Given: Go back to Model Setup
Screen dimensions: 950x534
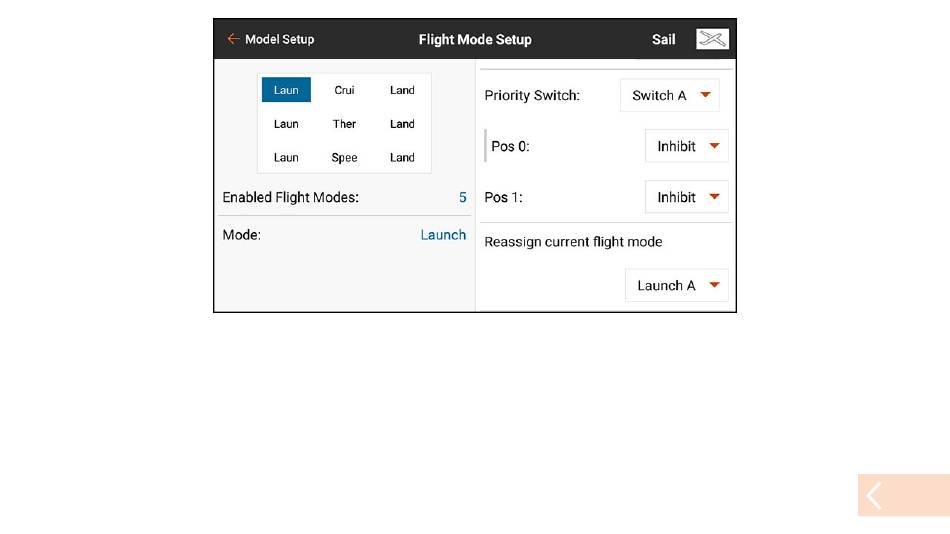Looking at the screenshot, I should pos(279,39).
